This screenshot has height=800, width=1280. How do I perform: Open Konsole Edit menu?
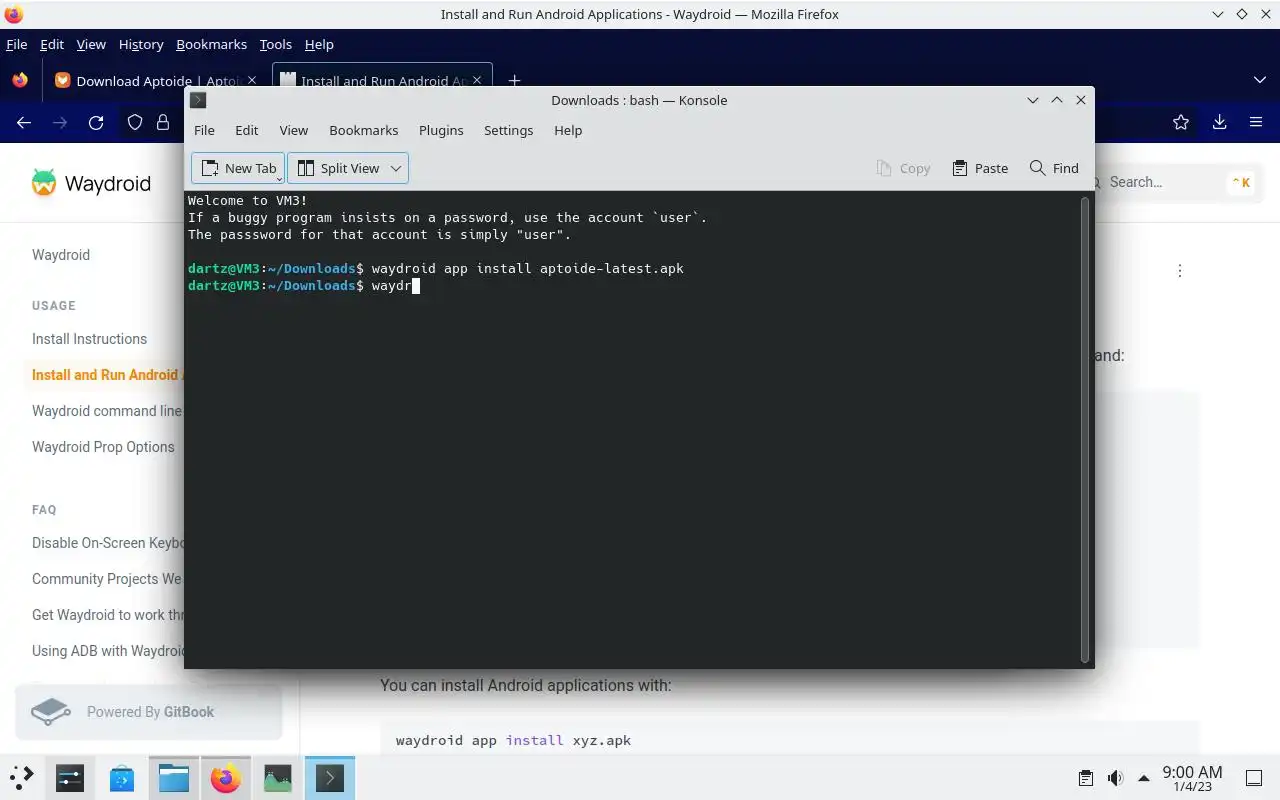pyautogui.click(x=247, y=130)
